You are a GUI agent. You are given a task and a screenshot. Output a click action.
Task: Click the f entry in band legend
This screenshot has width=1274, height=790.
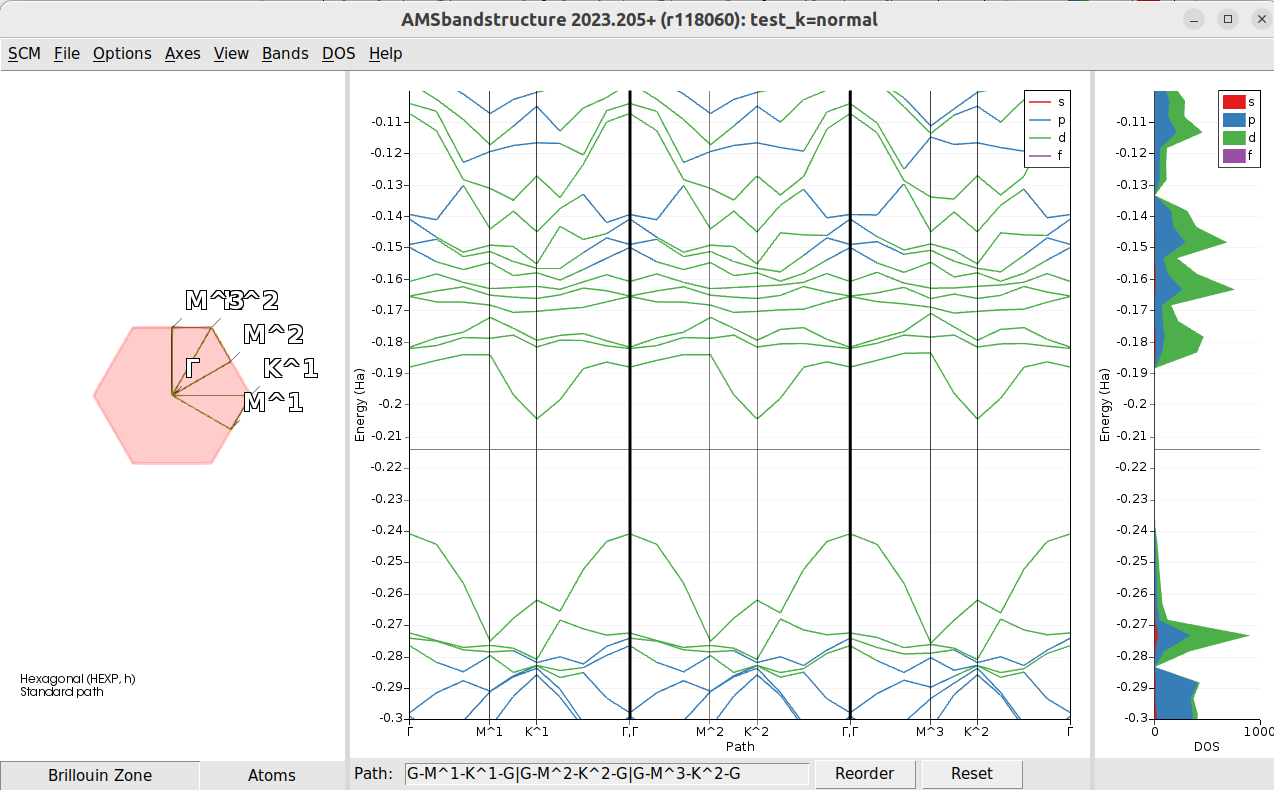[x=1046, y=156]
